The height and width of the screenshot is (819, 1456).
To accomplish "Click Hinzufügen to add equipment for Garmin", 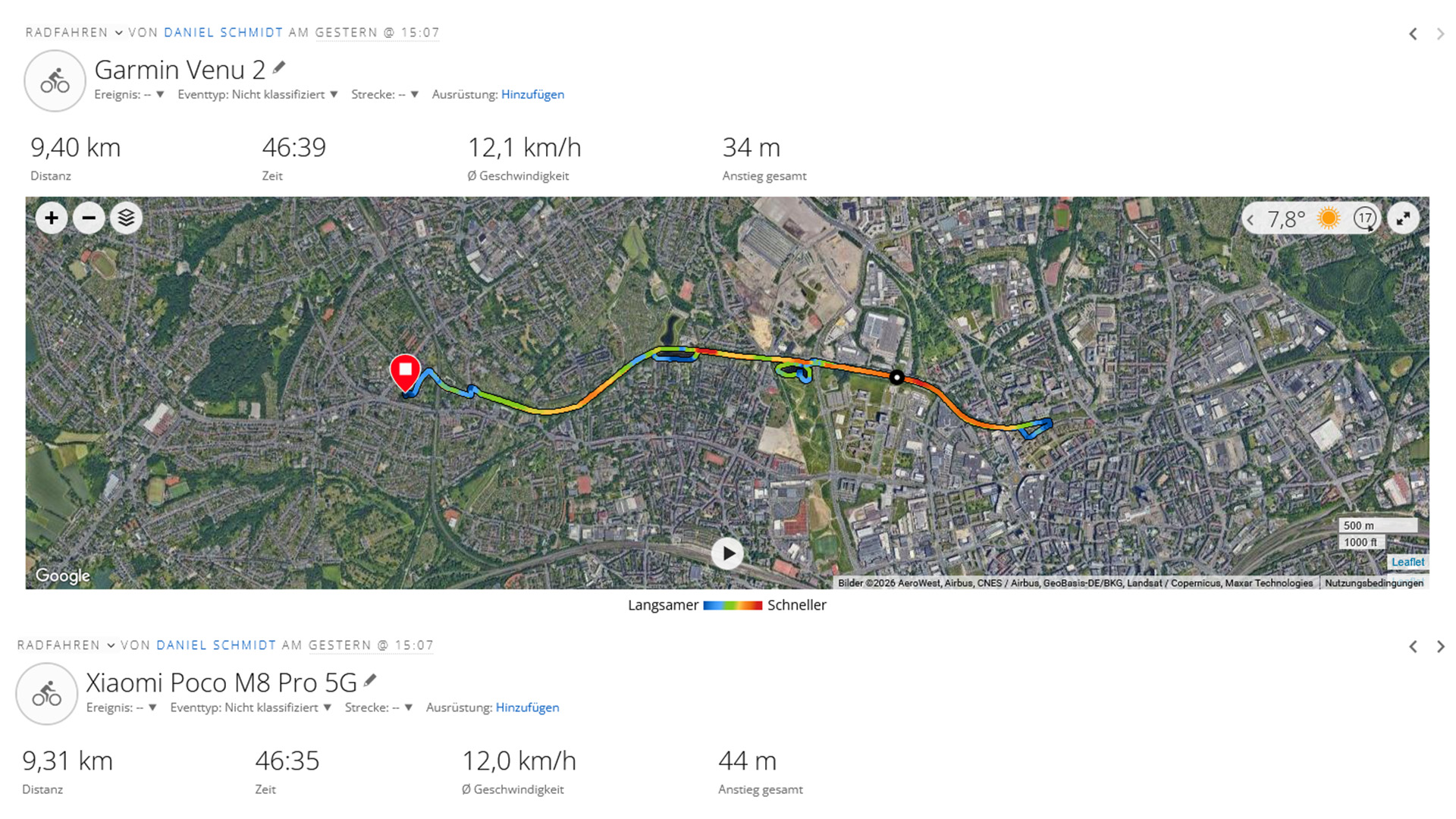I will pyautogui.click(x=532, y=95).
